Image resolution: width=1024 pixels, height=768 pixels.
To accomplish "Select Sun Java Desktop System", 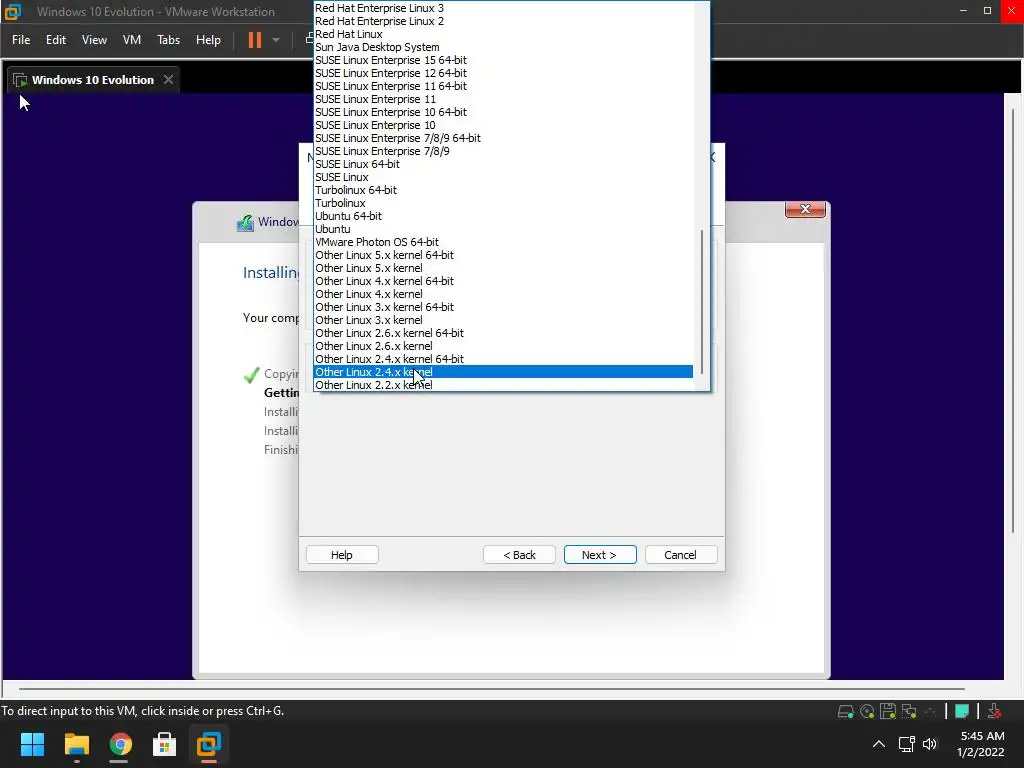I will pos(504,47).
